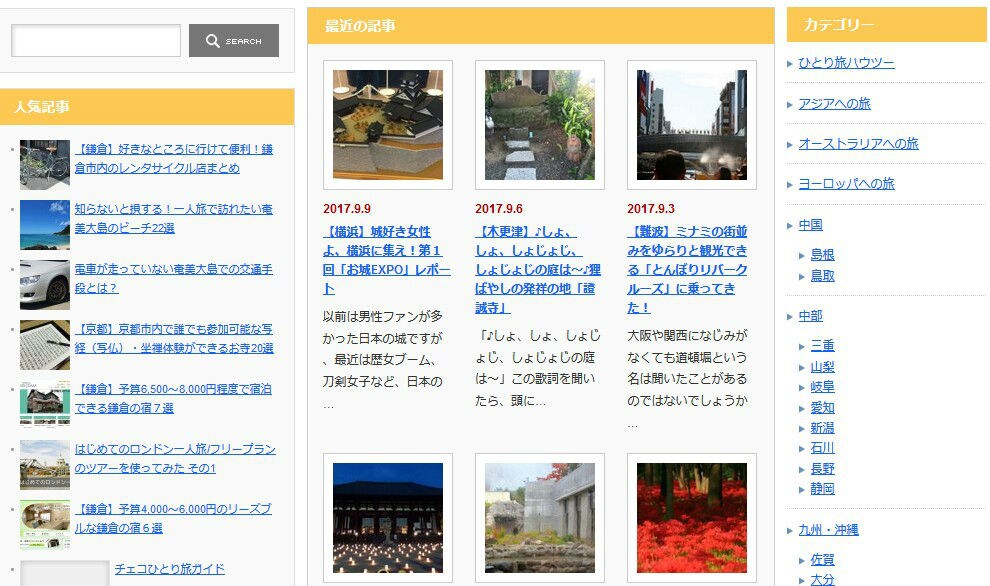Click the sutra writing paper thumbnail
Image resolution: width=990 pixels, height=586 pixels.
[x=45, y=345]
